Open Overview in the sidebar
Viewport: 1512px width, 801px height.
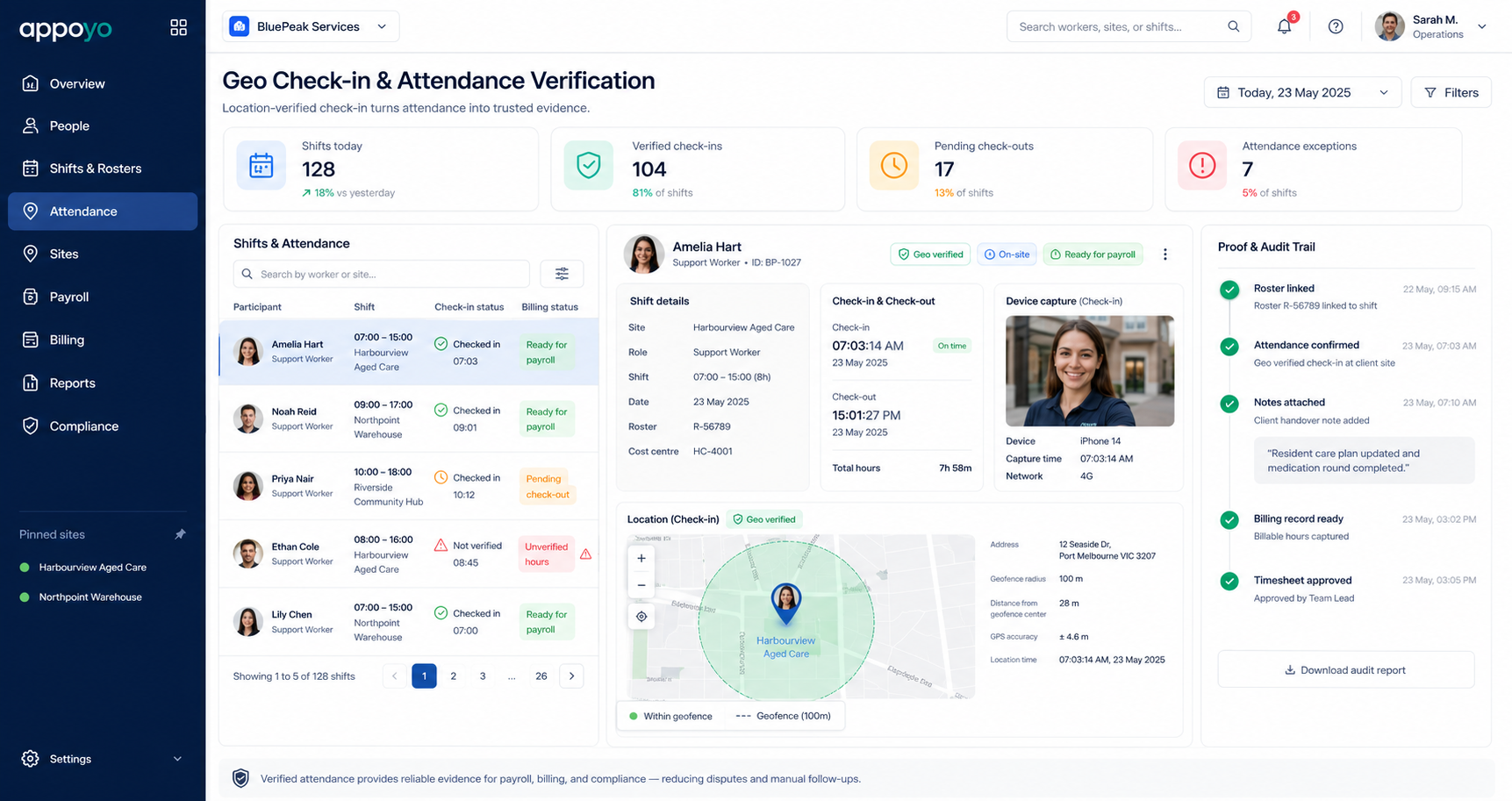pyautogui.click(x=103, y=83)
